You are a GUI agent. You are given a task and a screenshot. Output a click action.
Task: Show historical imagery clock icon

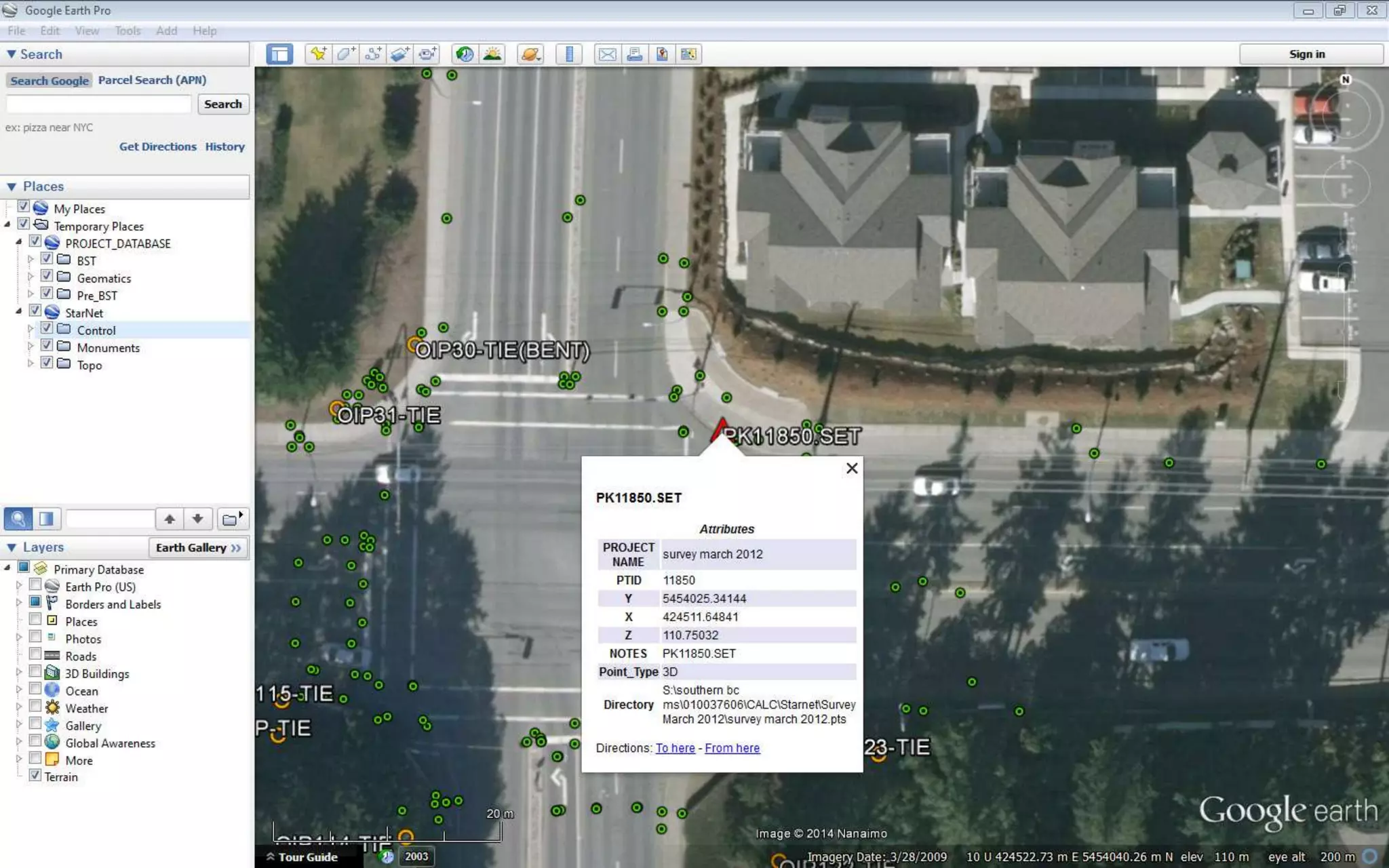click(465, 54)
